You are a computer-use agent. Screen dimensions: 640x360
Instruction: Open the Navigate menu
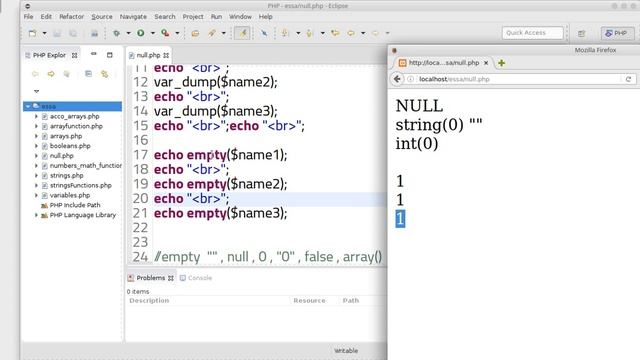[133, 17]
